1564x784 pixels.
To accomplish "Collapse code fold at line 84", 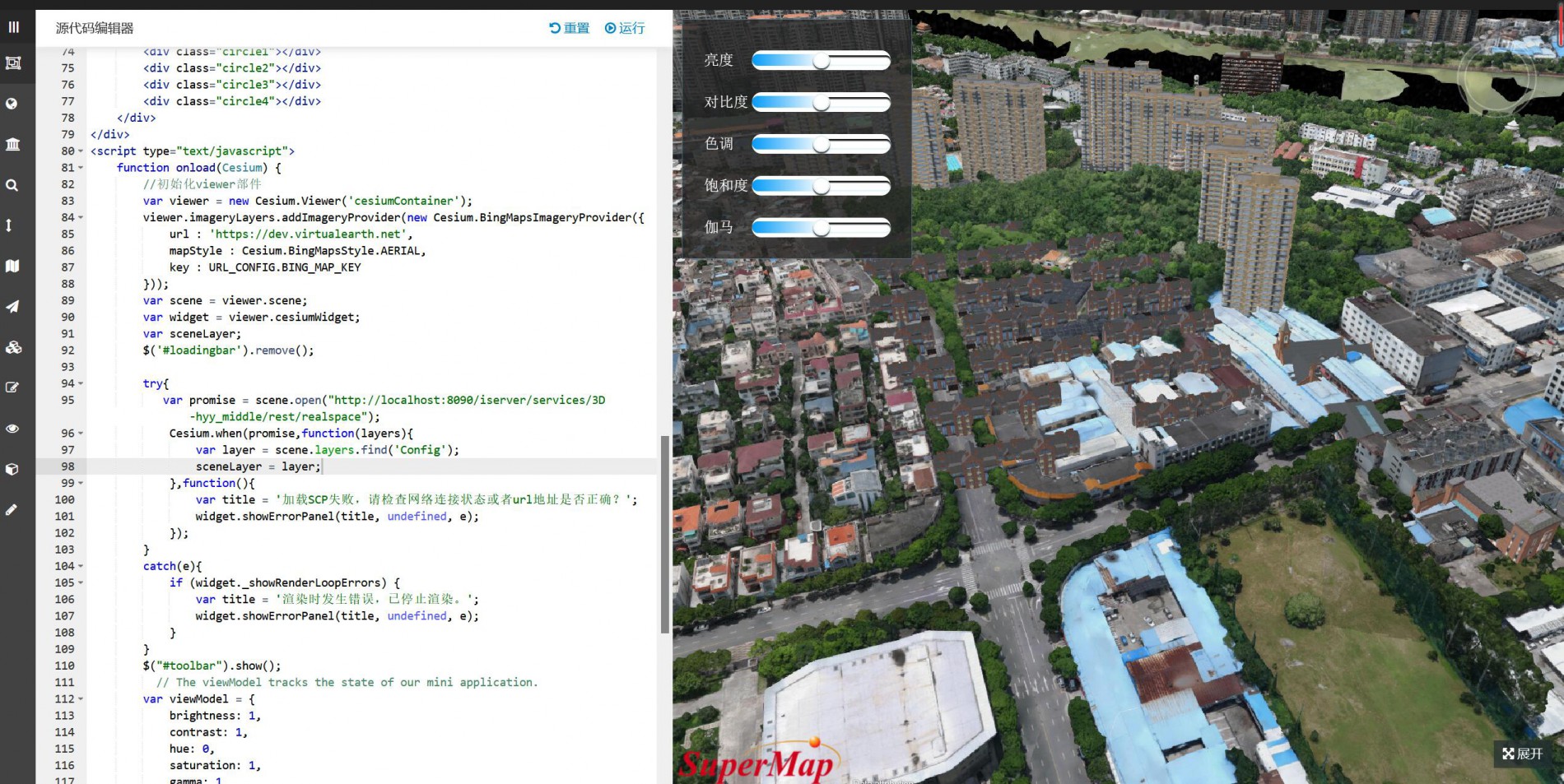I will [x=81, y=218].
